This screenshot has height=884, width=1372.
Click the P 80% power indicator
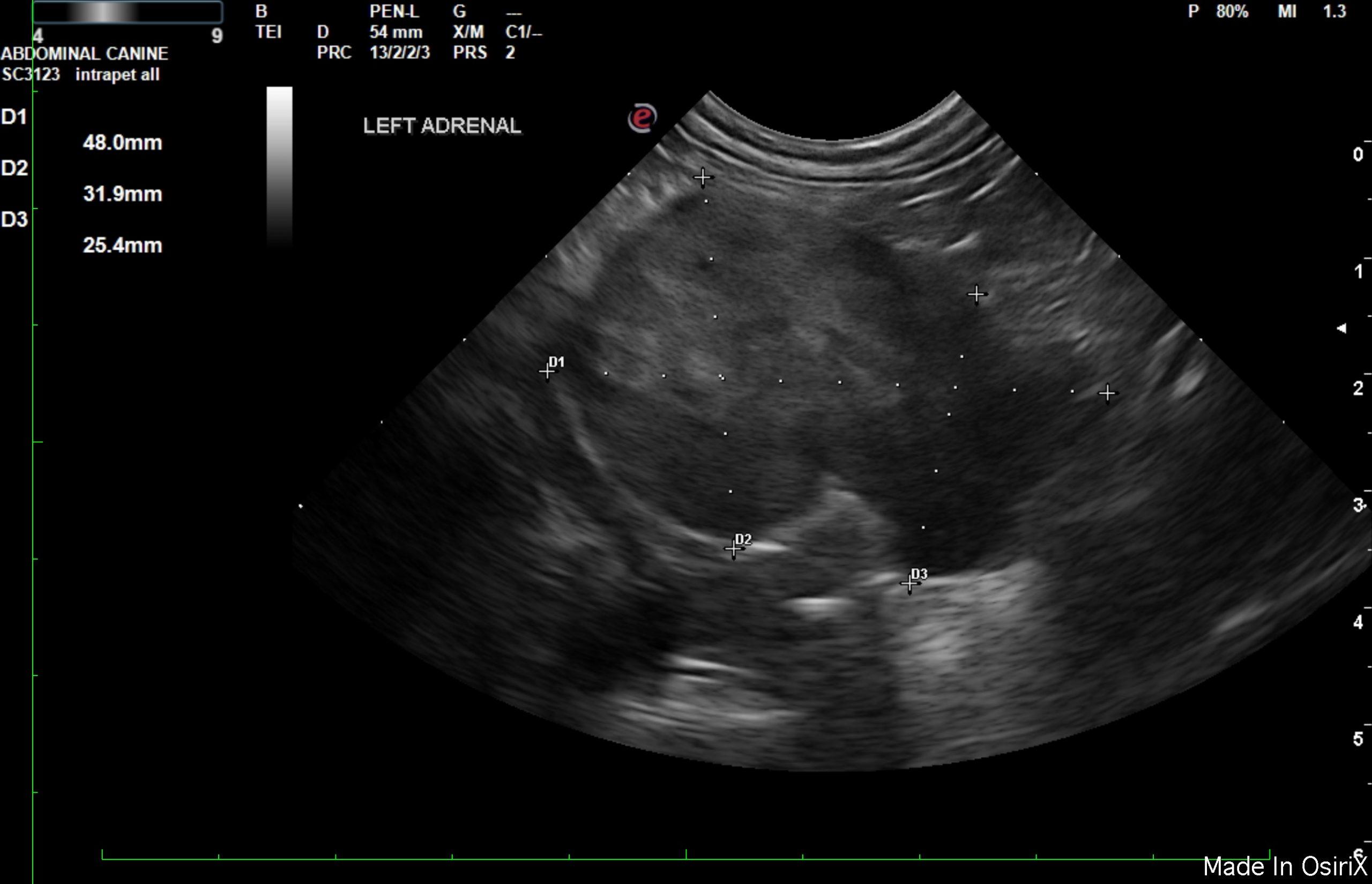pos(1218,11)
